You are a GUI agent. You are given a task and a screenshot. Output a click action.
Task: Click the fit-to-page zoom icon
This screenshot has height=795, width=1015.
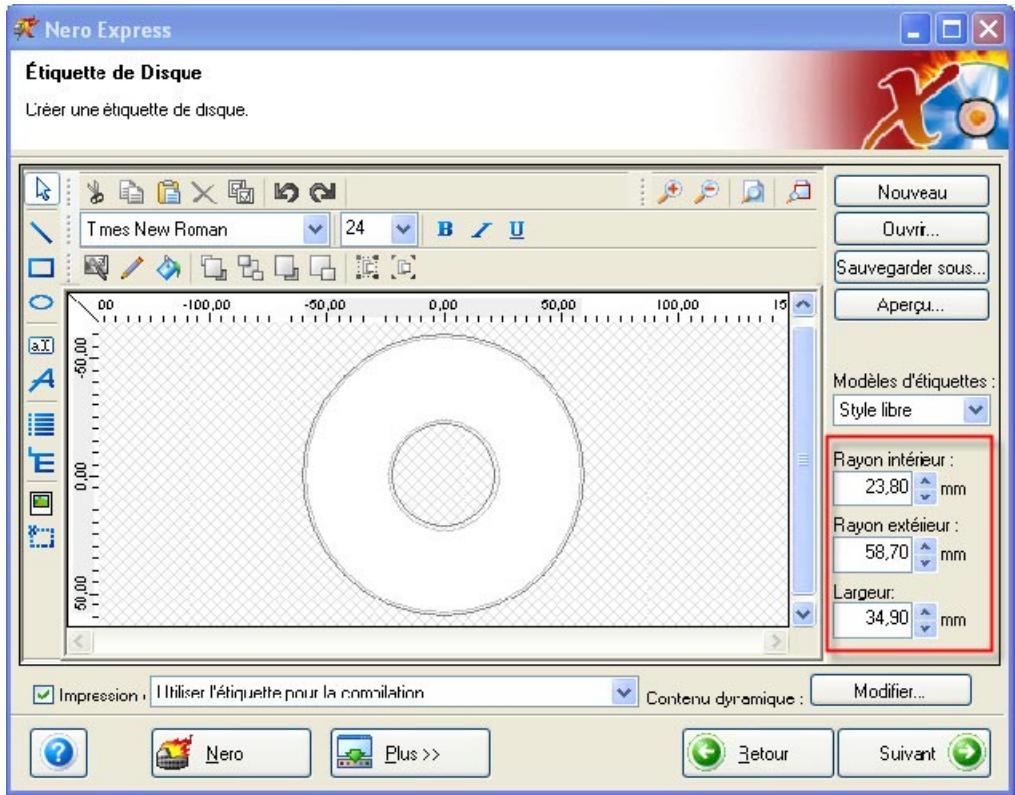pos(752,192)
